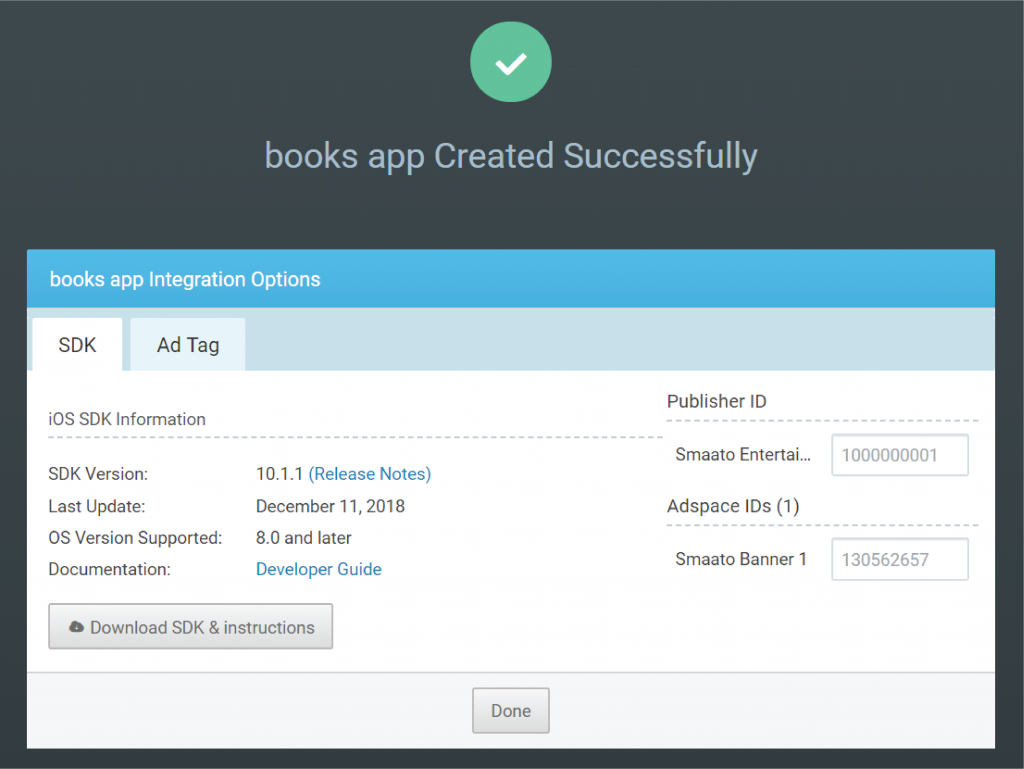The image size is (1024, 769).
Task: Select the Publisher ID field showing 1000000001
Action: 900,455
